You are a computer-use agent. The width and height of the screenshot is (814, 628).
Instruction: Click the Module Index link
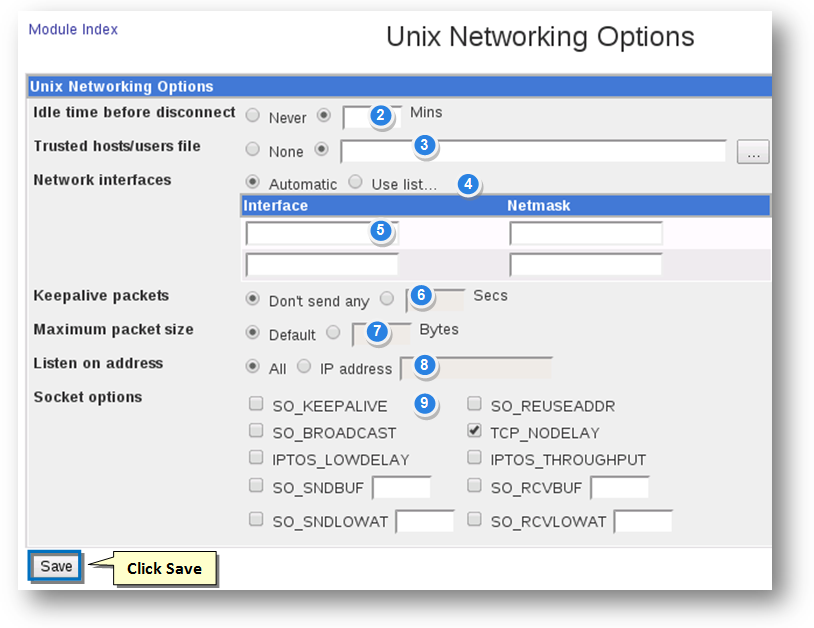pyautogui.click(x=73, y=30)
